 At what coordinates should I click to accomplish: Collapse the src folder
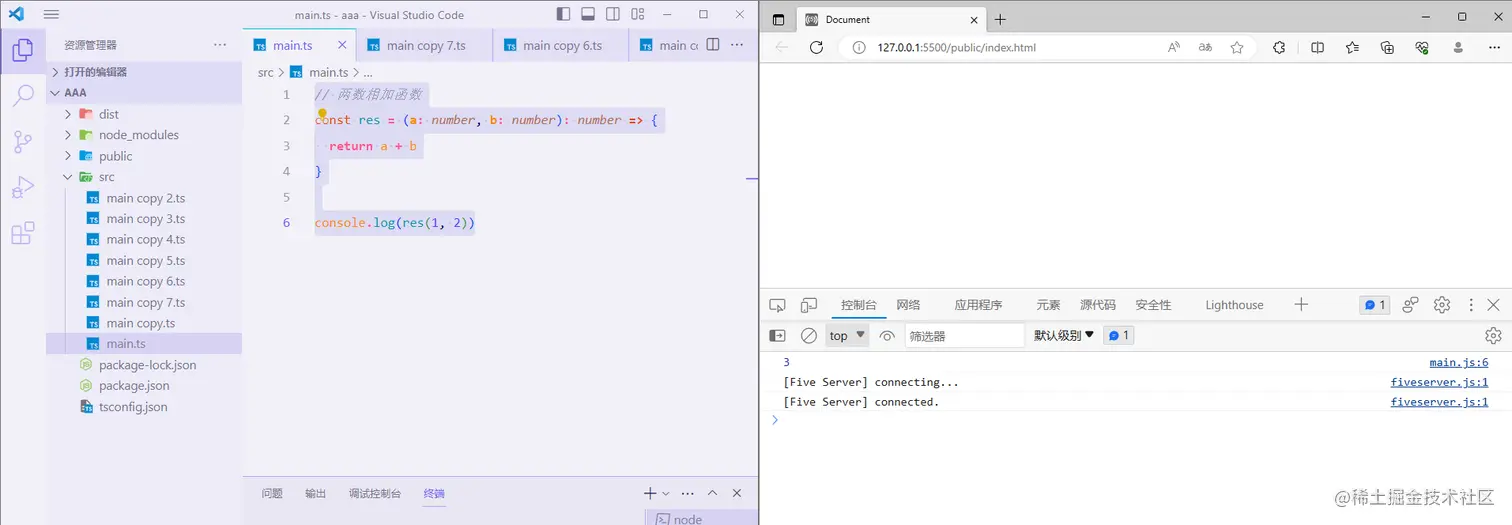coord(144,177)
